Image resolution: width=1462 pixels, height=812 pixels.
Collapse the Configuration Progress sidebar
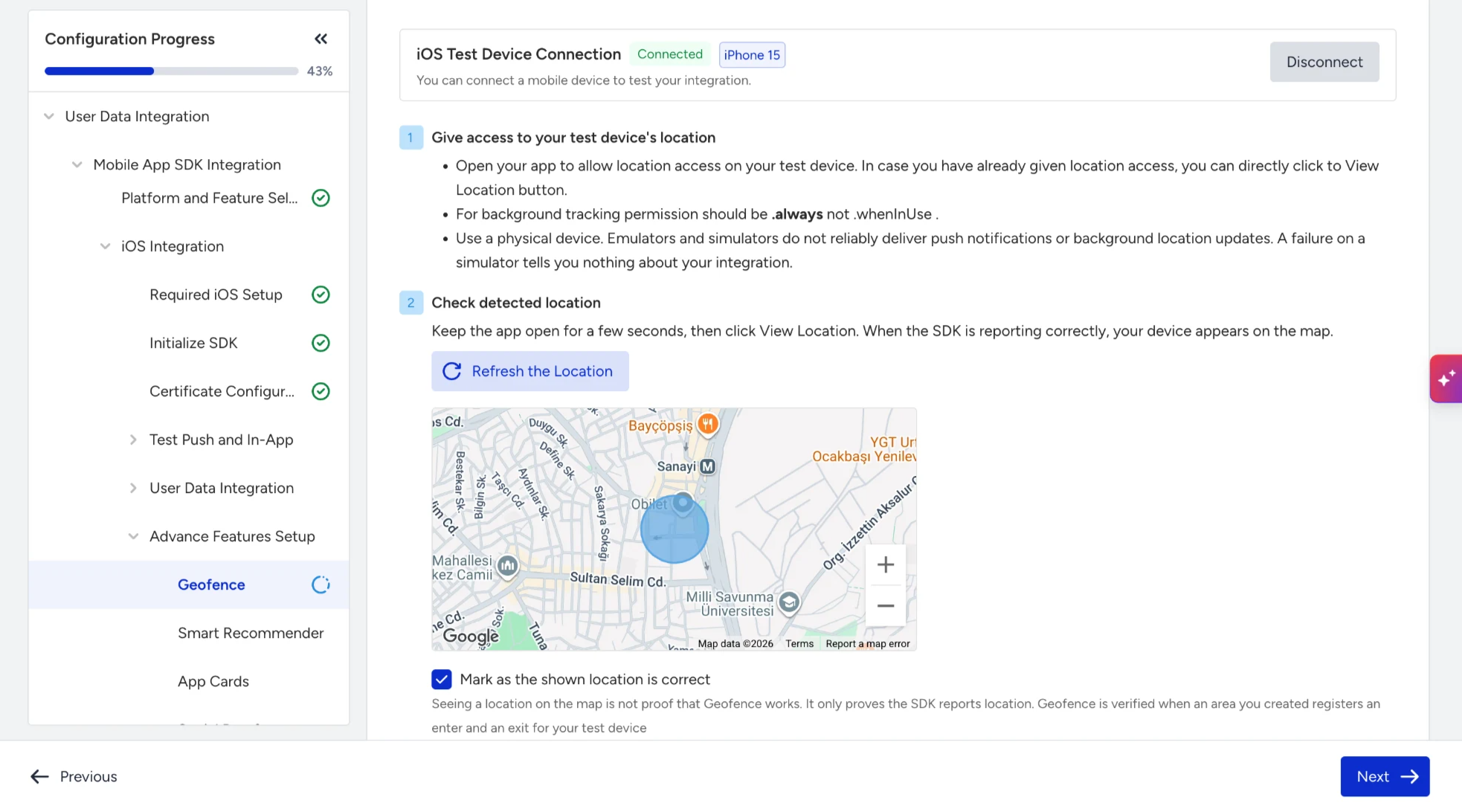(321, 39)
